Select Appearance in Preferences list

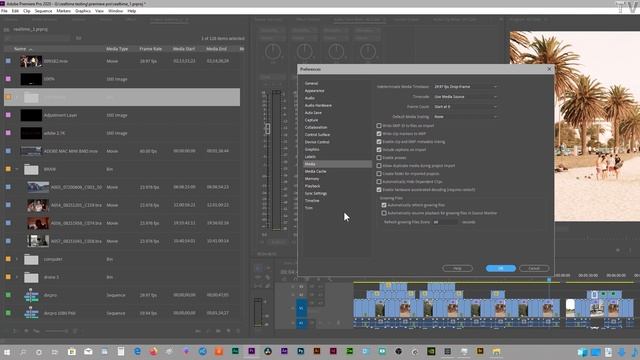point(314,91)
